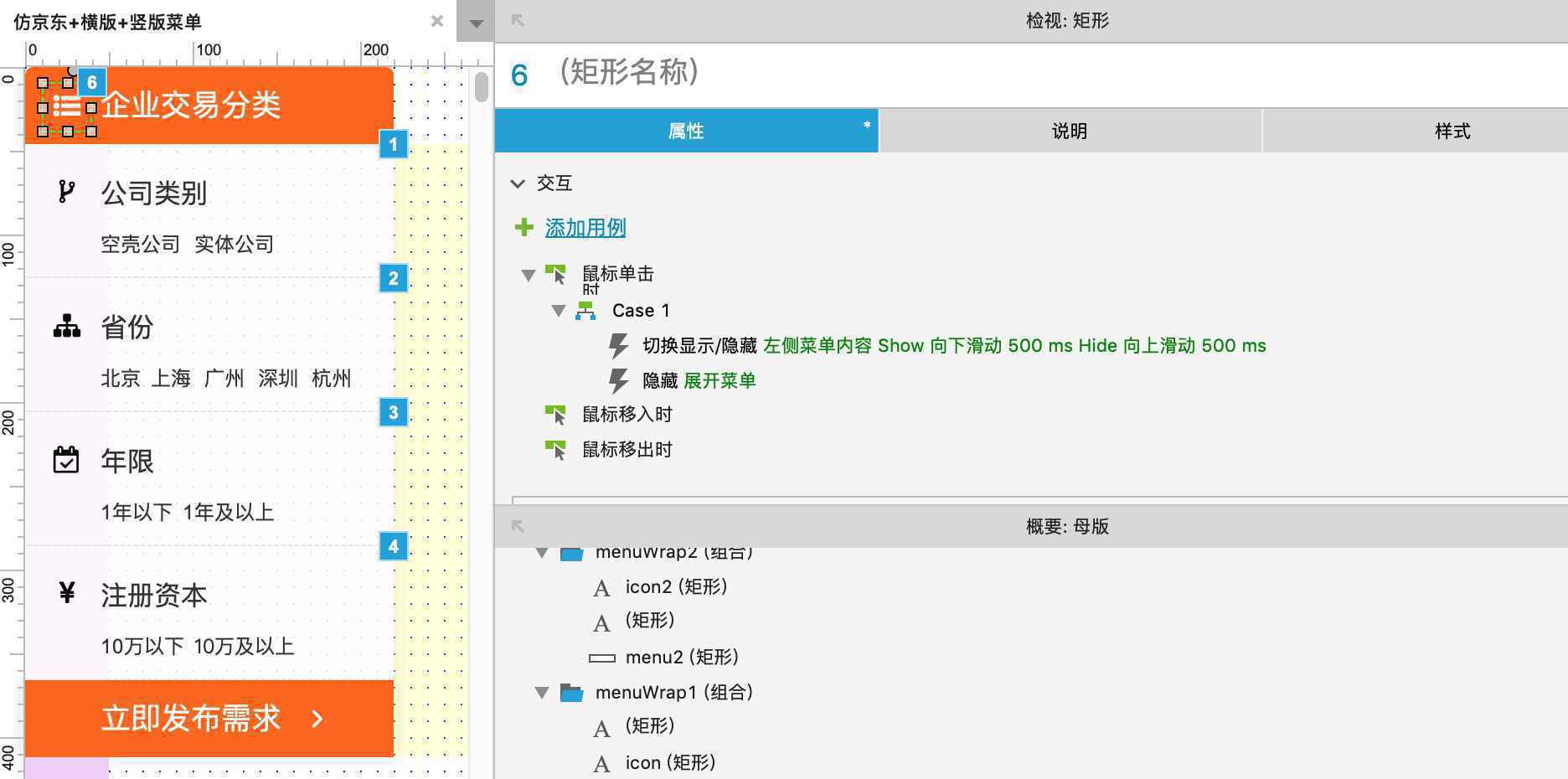
Task: Switch to the 说明 tab
Action: pyautogui.click(x=1070, y=131)
